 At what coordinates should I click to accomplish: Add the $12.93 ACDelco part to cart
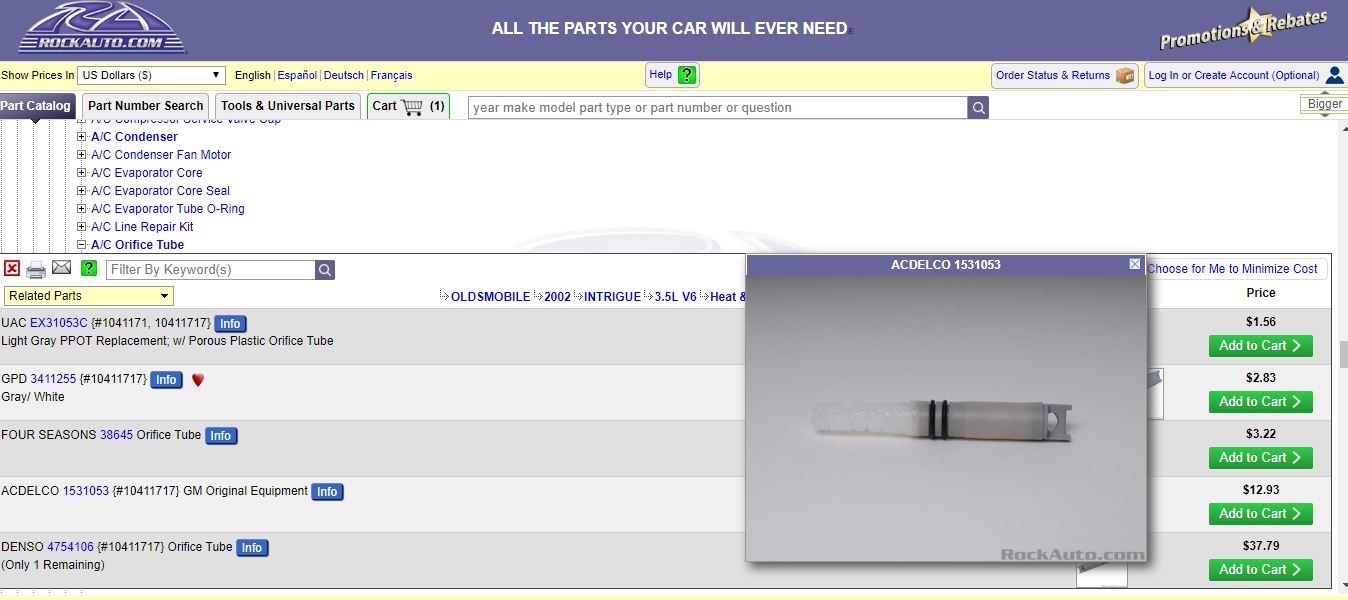pyautogui.click(x=1260, y=514)
